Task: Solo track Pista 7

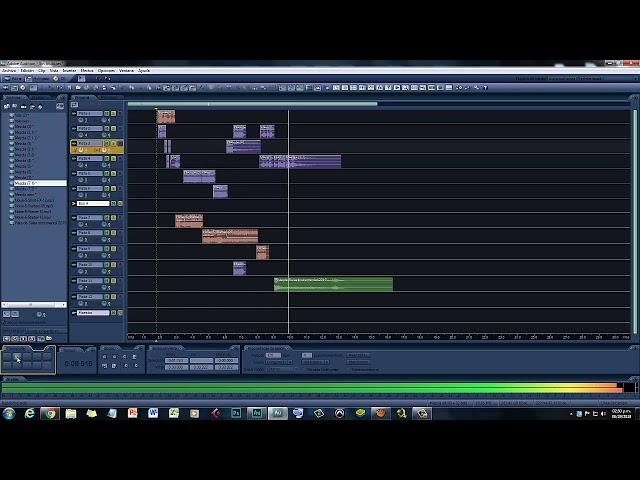Action: click(x=113, y=218)
